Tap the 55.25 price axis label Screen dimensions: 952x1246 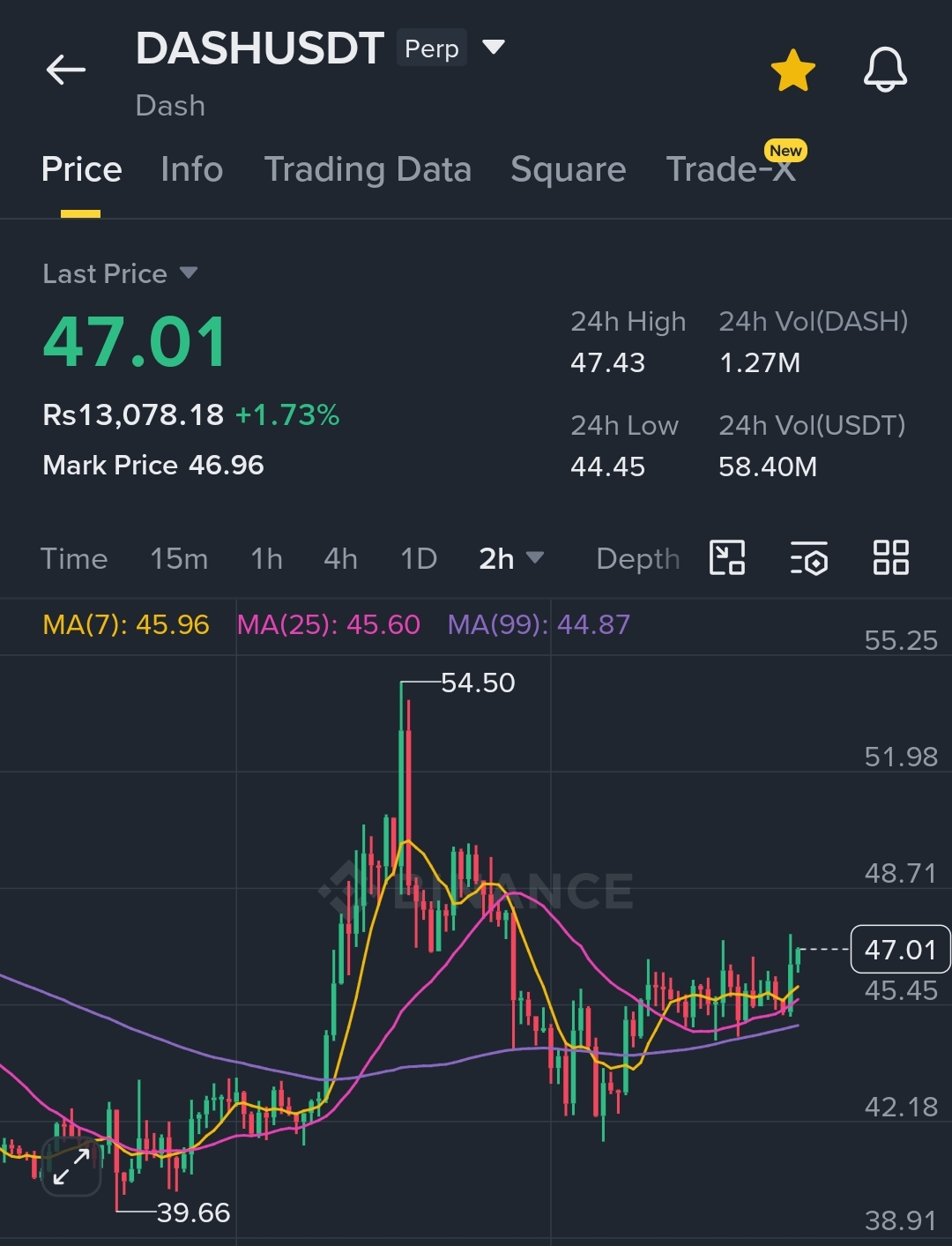coord(901,641)
